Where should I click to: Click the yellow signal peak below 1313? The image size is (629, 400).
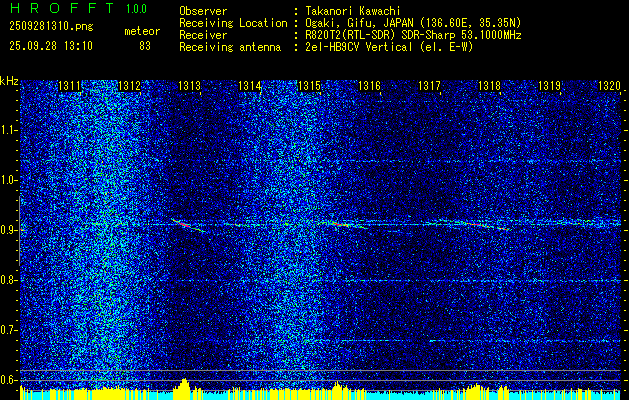pos(183,389)
